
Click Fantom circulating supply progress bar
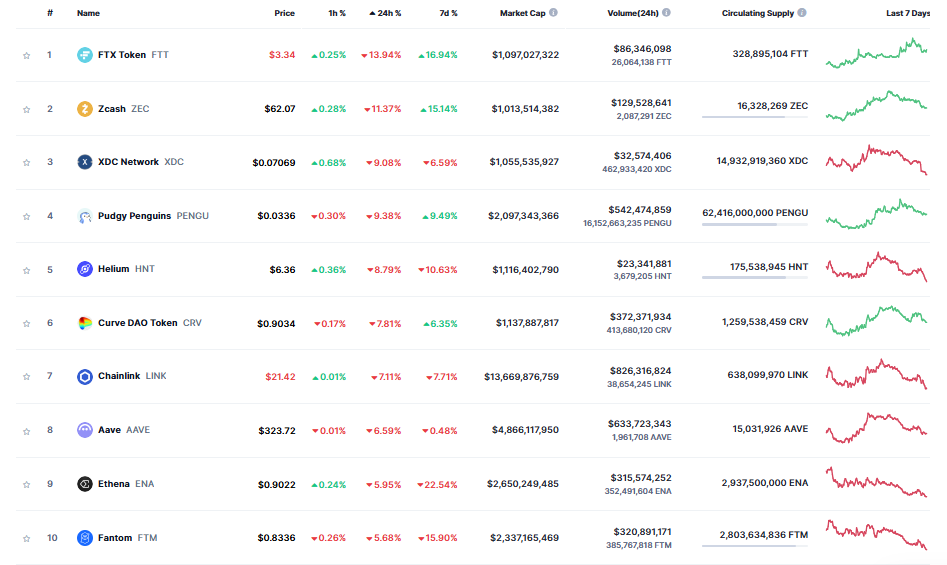click(x=755, y=546)
